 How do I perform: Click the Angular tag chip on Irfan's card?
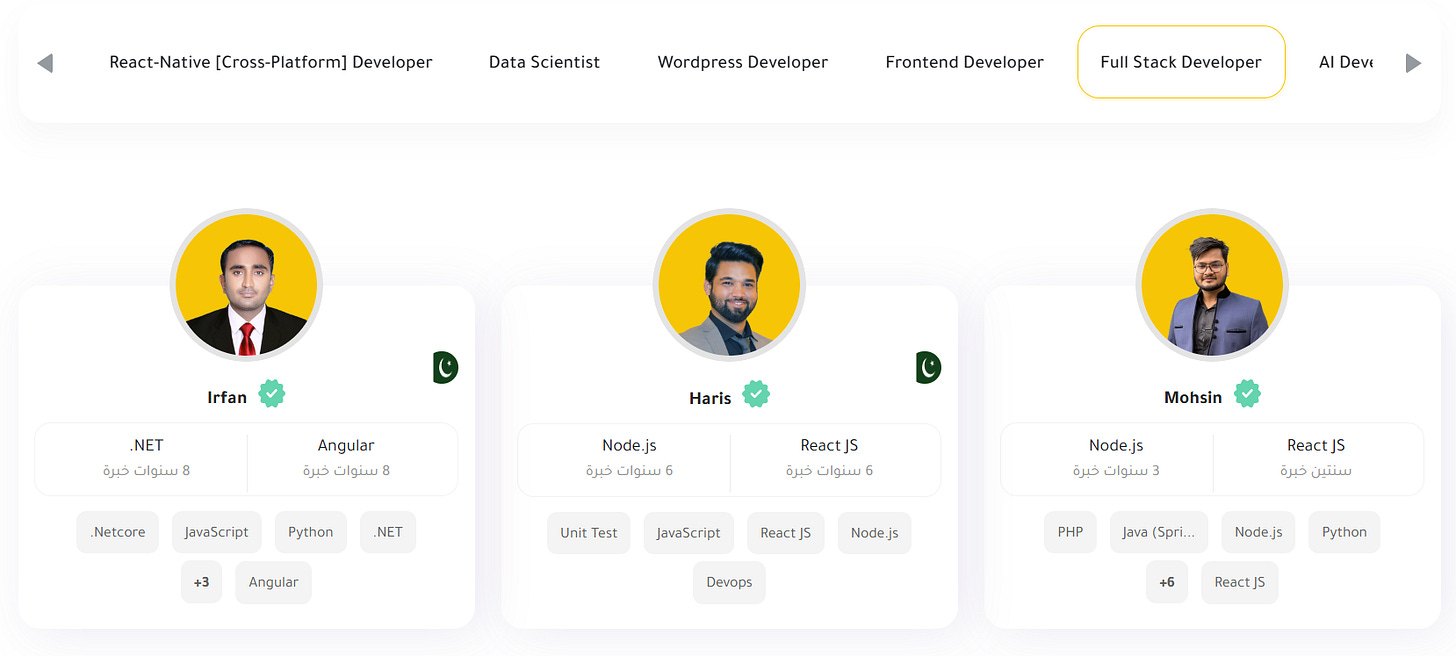click(x=273, y=582)
